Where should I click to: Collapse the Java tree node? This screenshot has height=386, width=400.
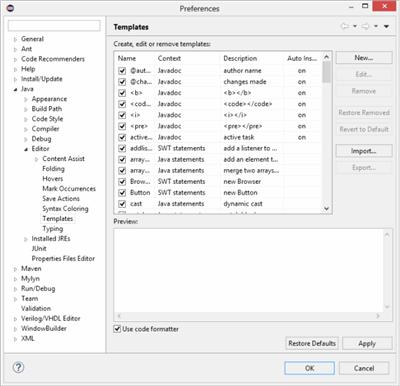pos(15,89)
